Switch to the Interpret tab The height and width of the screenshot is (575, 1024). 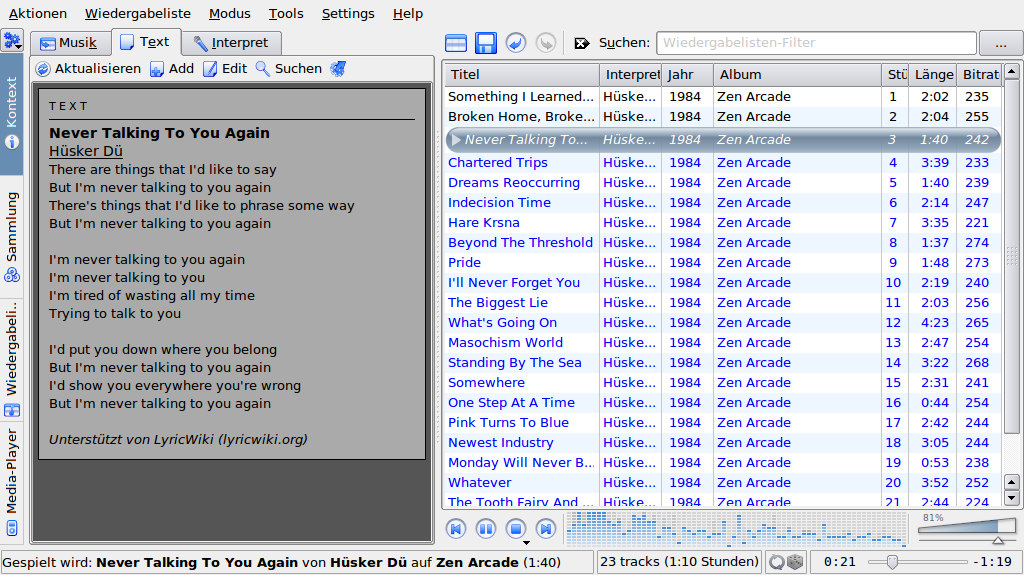click(231, 43)
